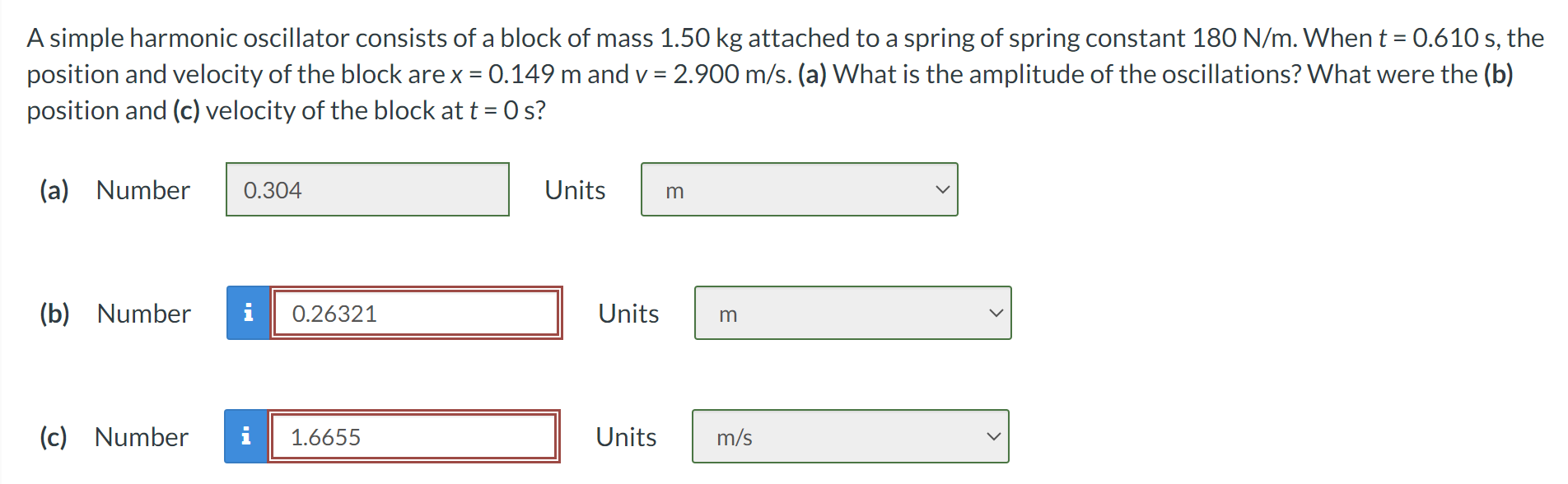Image resolution: width=1568 pixels, height=484 pixels.
Task: Open the m/s units dropdown for part (c)
Action: point(851,436)
